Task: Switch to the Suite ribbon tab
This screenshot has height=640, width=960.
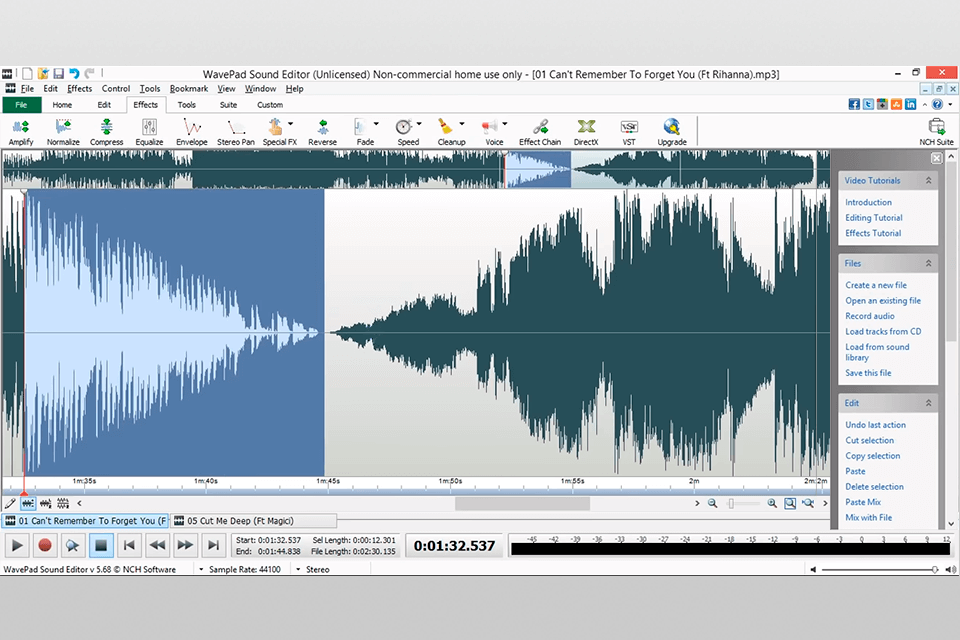Action: click(228, 105)
